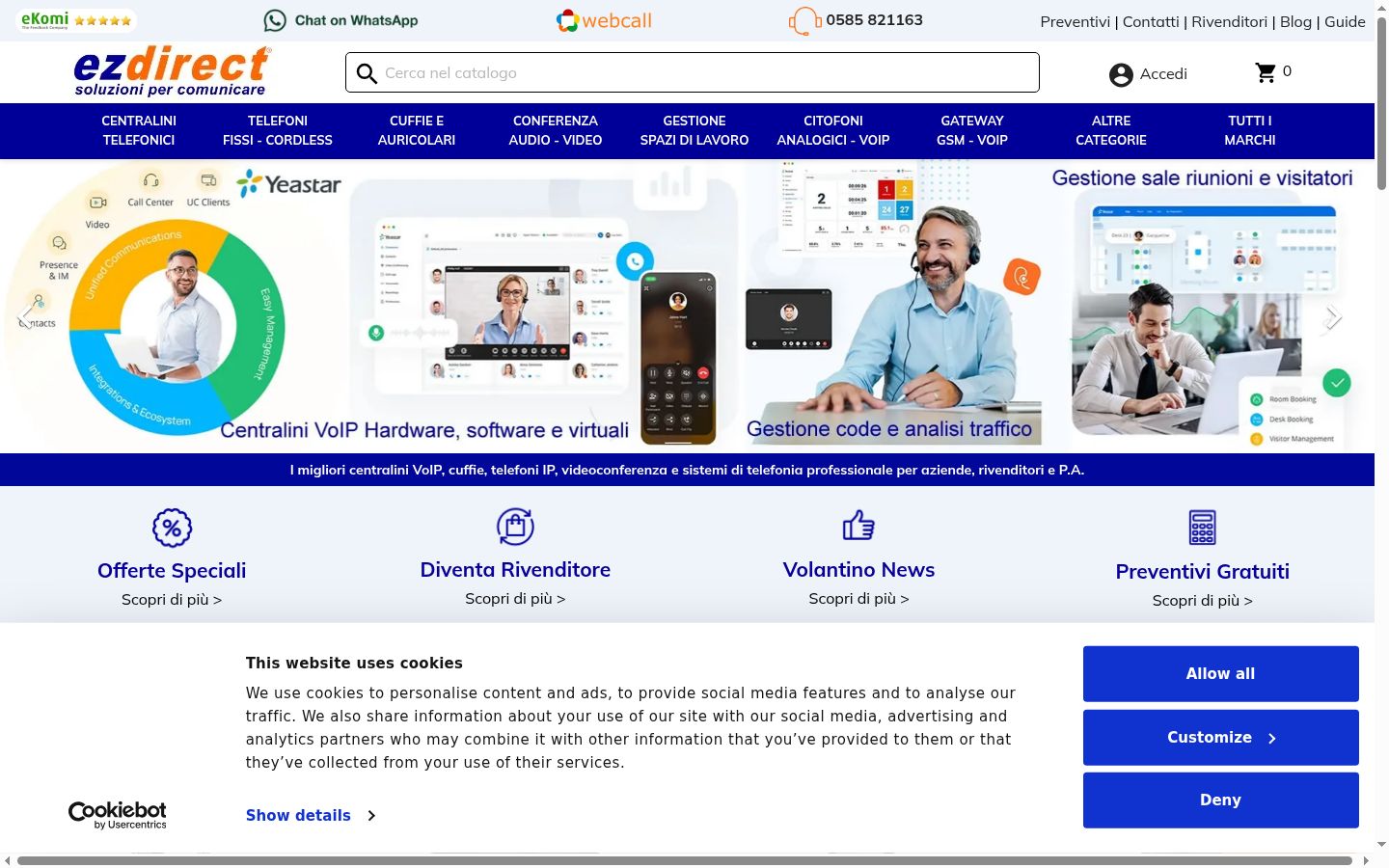Click the Accedi user account icon
The width and height of the screenshot is (1389, 868).
[1121, 74]
